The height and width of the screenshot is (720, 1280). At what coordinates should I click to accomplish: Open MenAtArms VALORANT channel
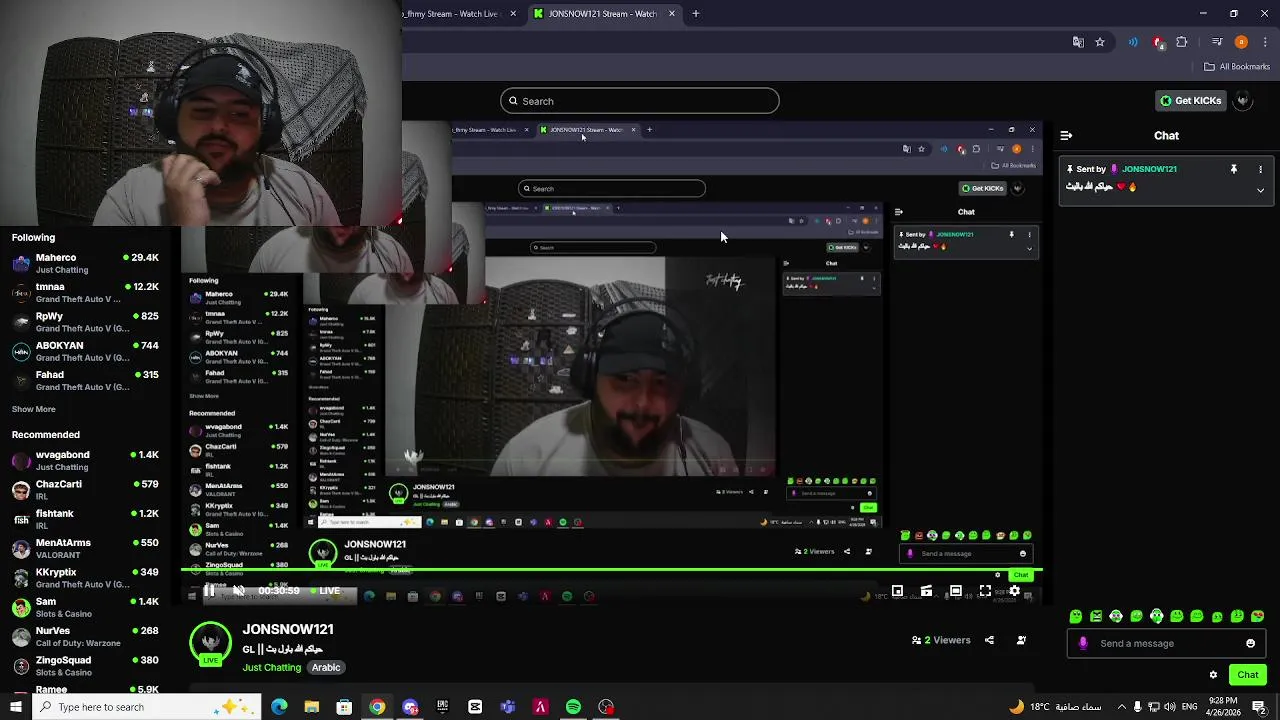click(85, 548)
